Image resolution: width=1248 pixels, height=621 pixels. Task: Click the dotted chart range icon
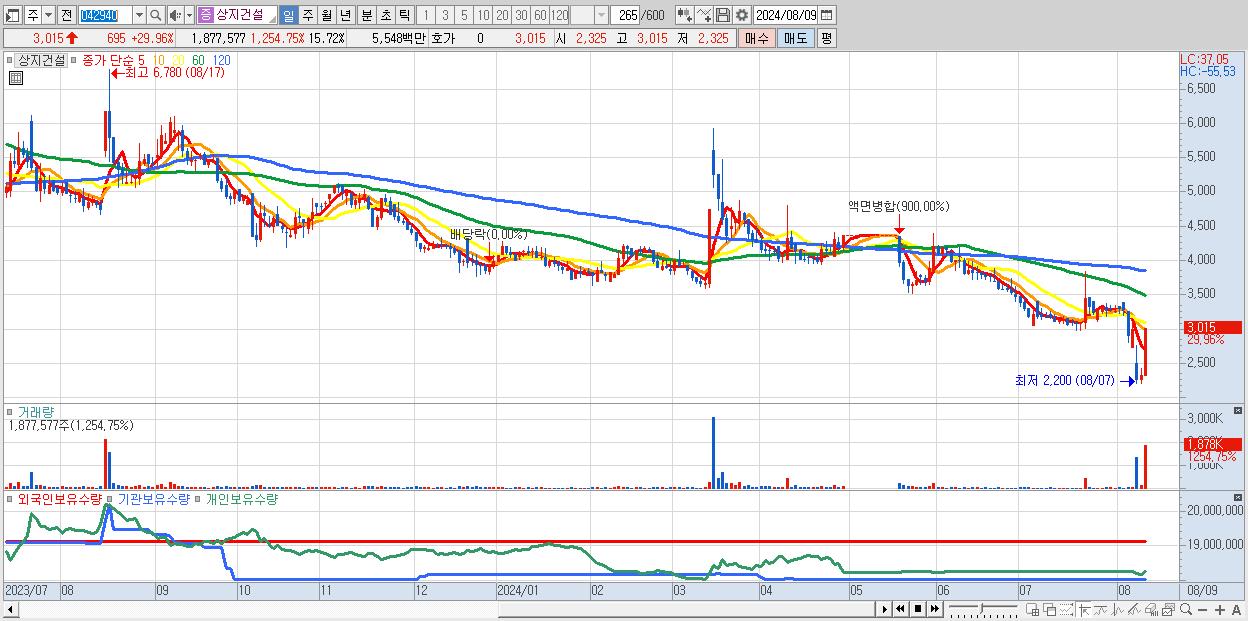[x=1066, y=609]
